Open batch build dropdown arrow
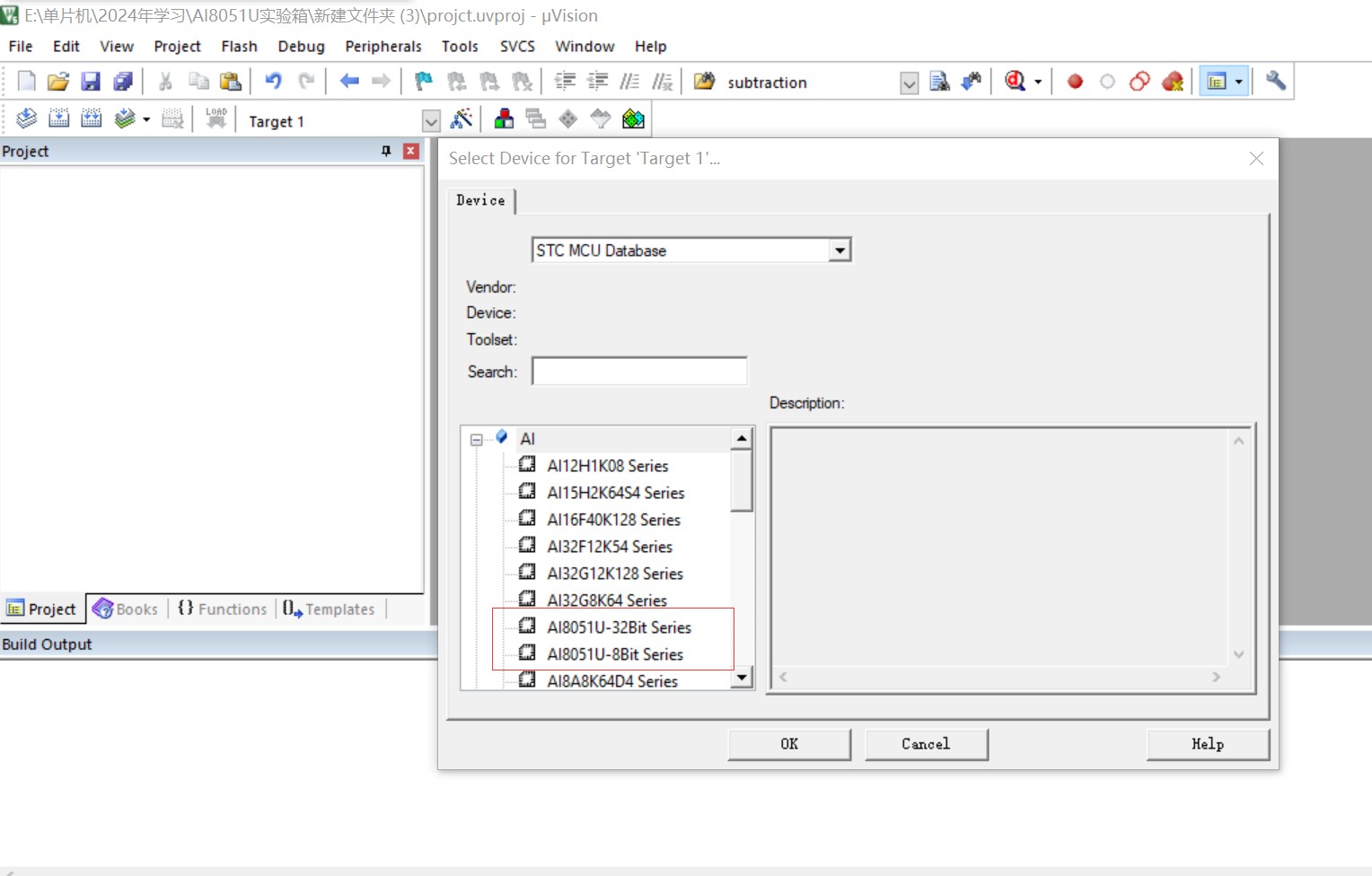This screenshot has width=1372, height=876. [146, 118]
